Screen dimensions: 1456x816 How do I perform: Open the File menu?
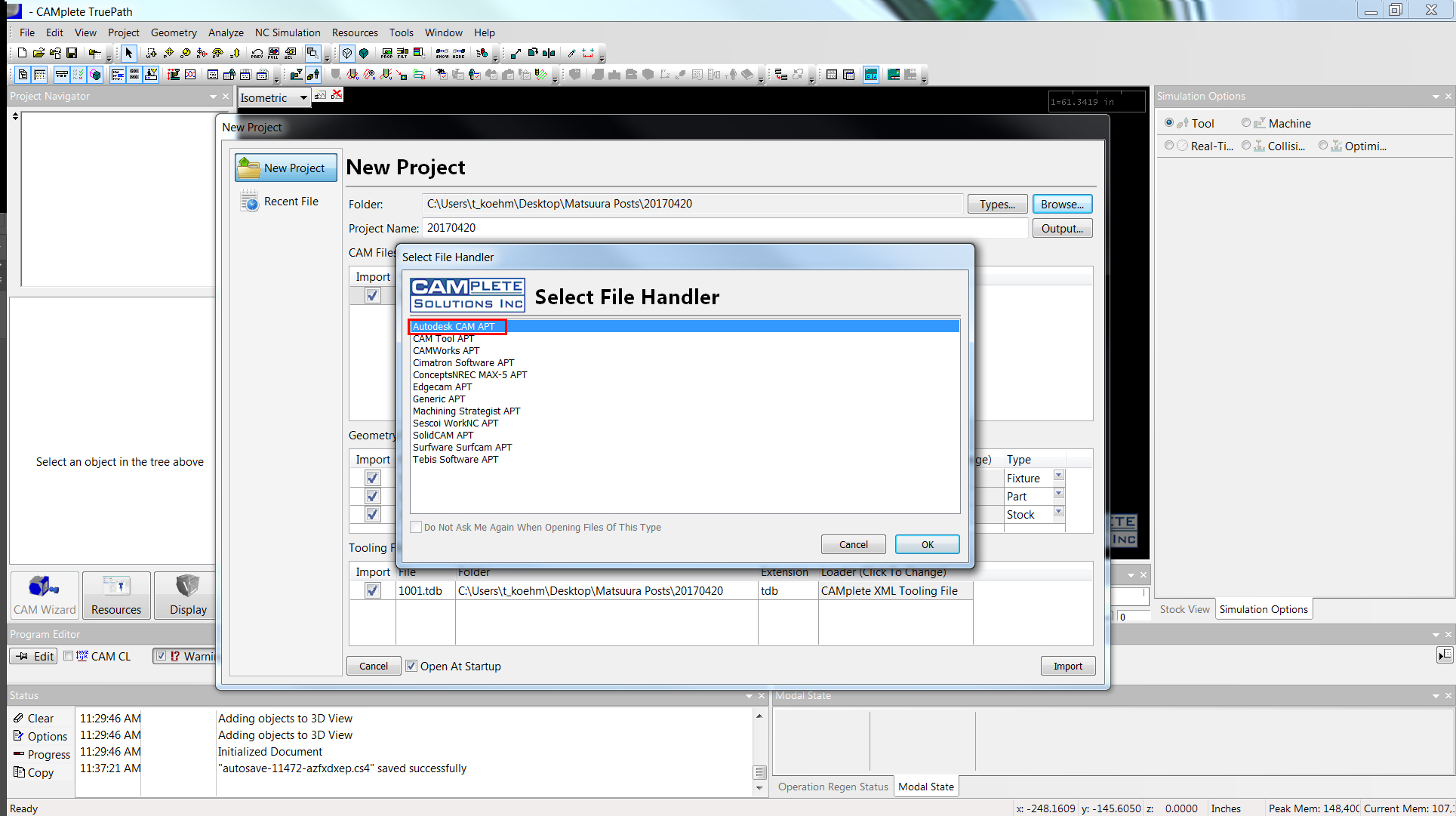pyautogui.click(x=27, y=32)
